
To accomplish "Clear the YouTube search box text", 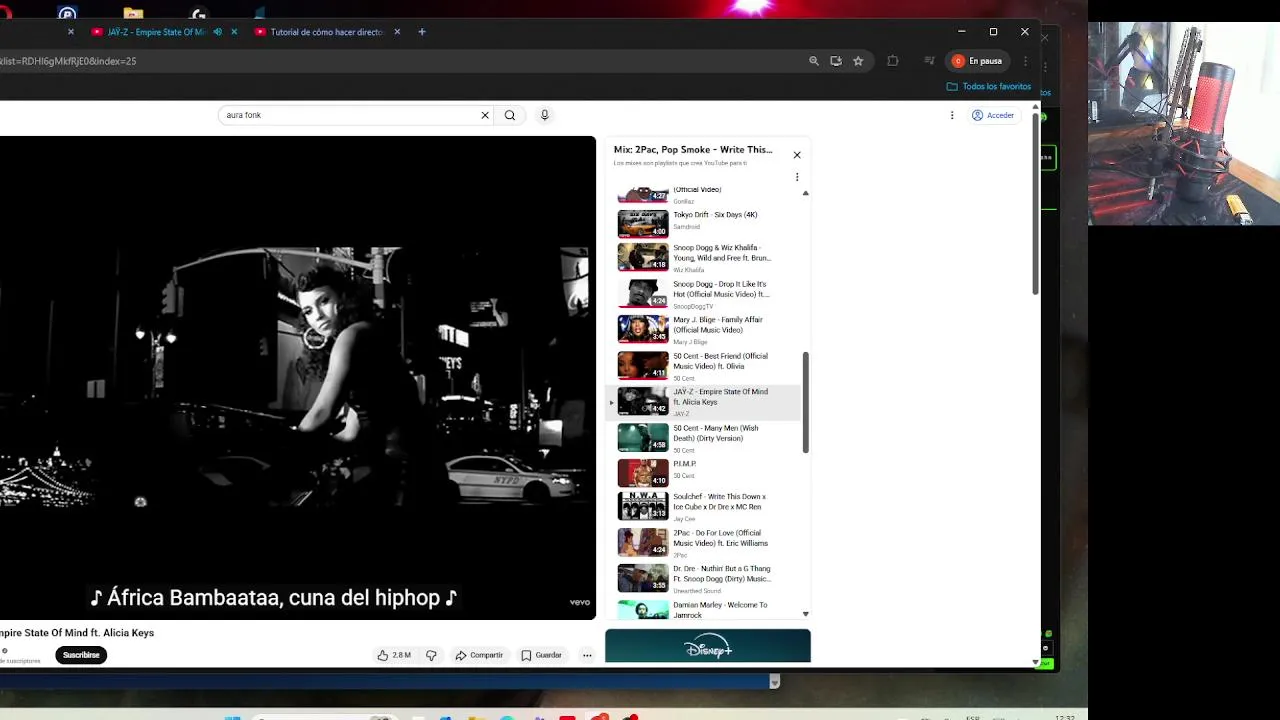I will coord(485,115).
